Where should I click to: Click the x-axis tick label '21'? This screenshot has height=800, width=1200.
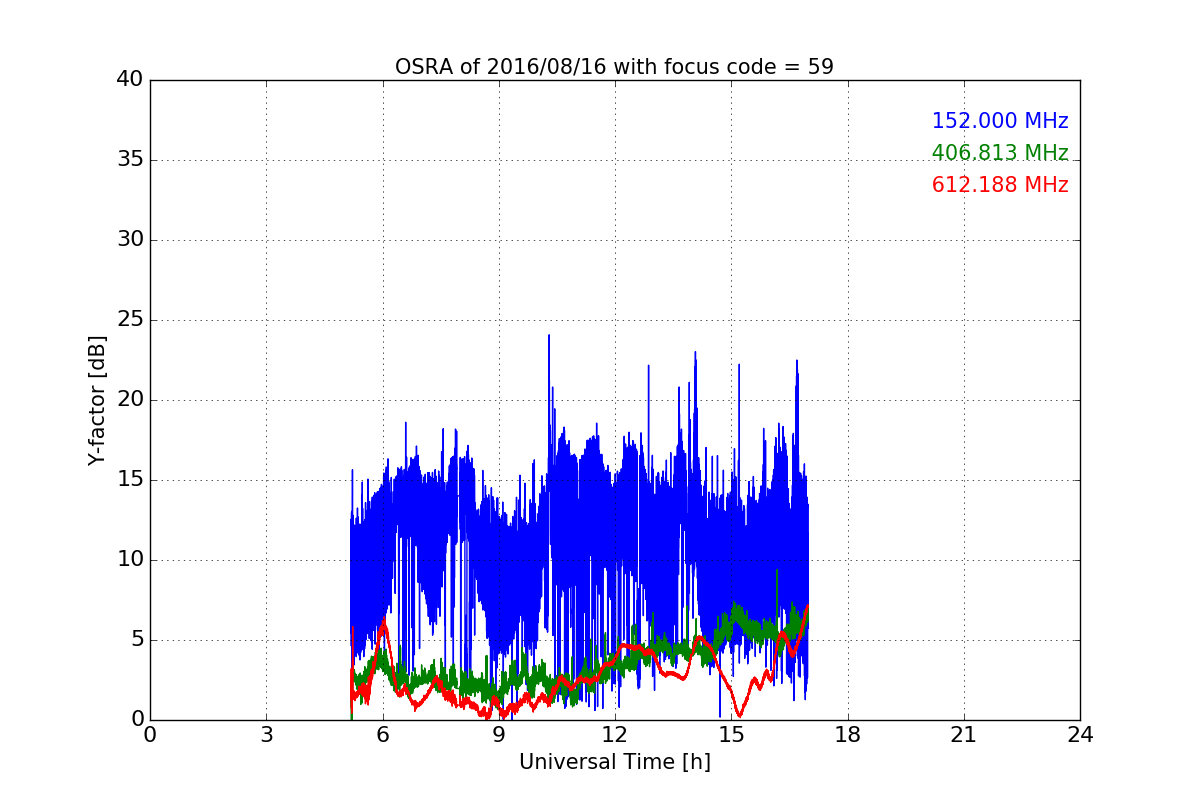(x=964, y=735)
